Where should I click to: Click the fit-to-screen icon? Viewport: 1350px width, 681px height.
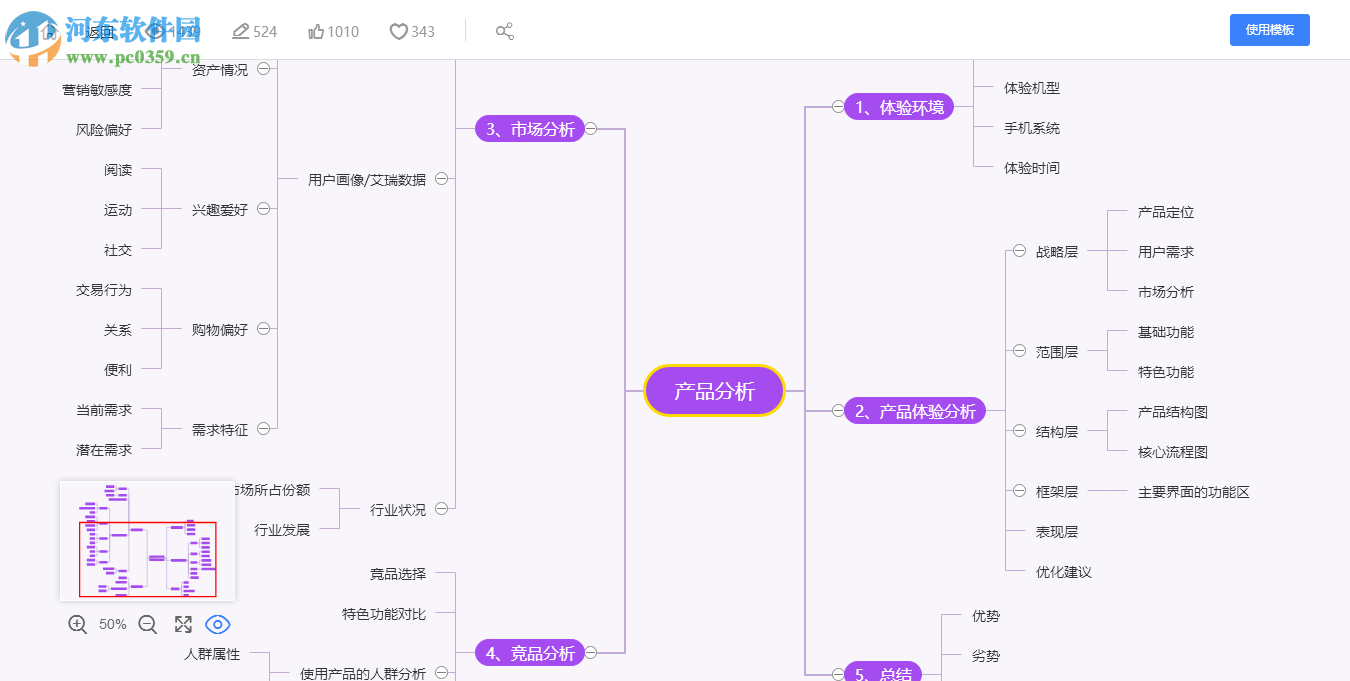coord(183,624)
